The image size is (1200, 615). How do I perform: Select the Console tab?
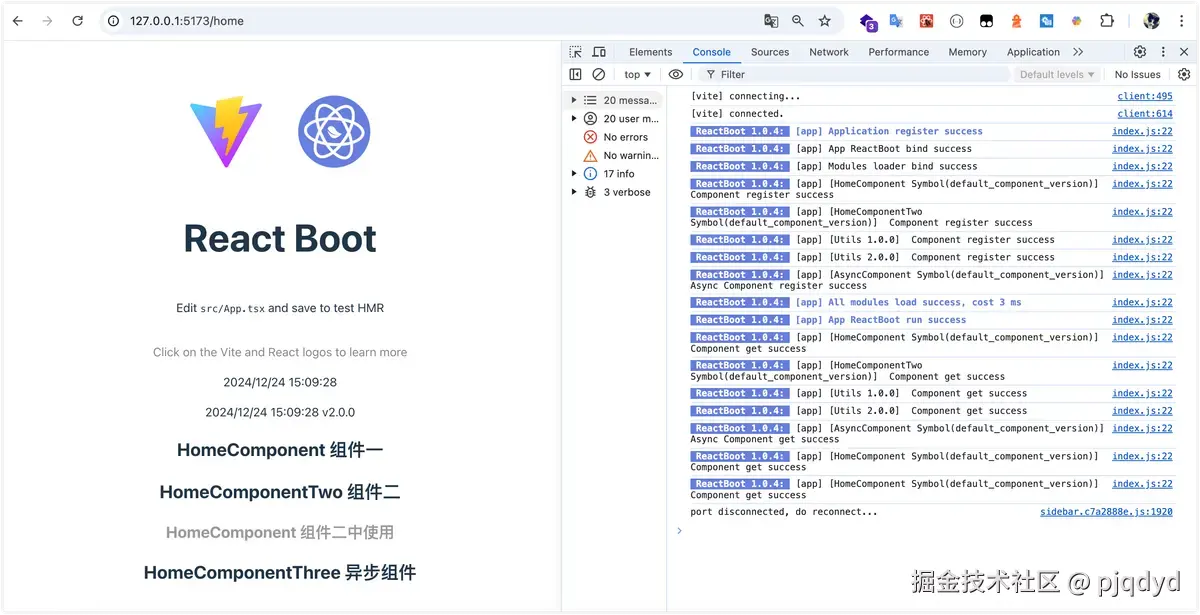(711, 52)
